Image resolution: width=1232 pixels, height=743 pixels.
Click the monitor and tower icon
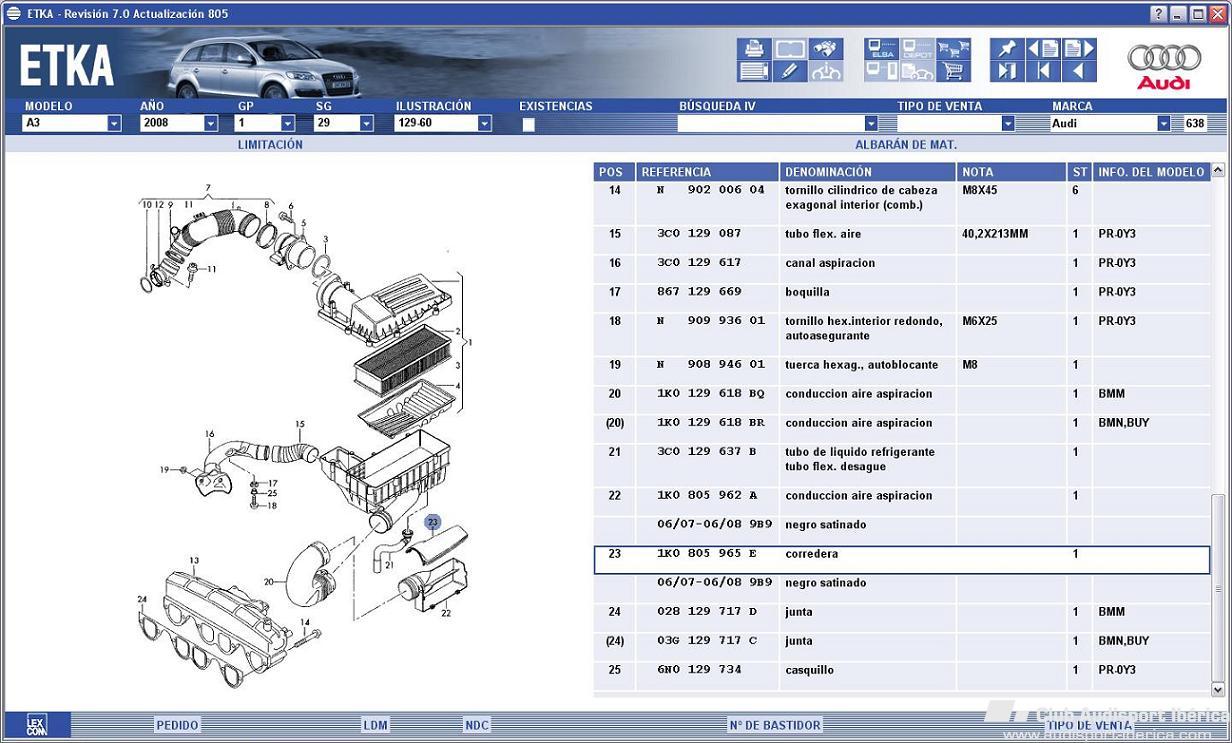pyautogui.click(x=882, y=71)
